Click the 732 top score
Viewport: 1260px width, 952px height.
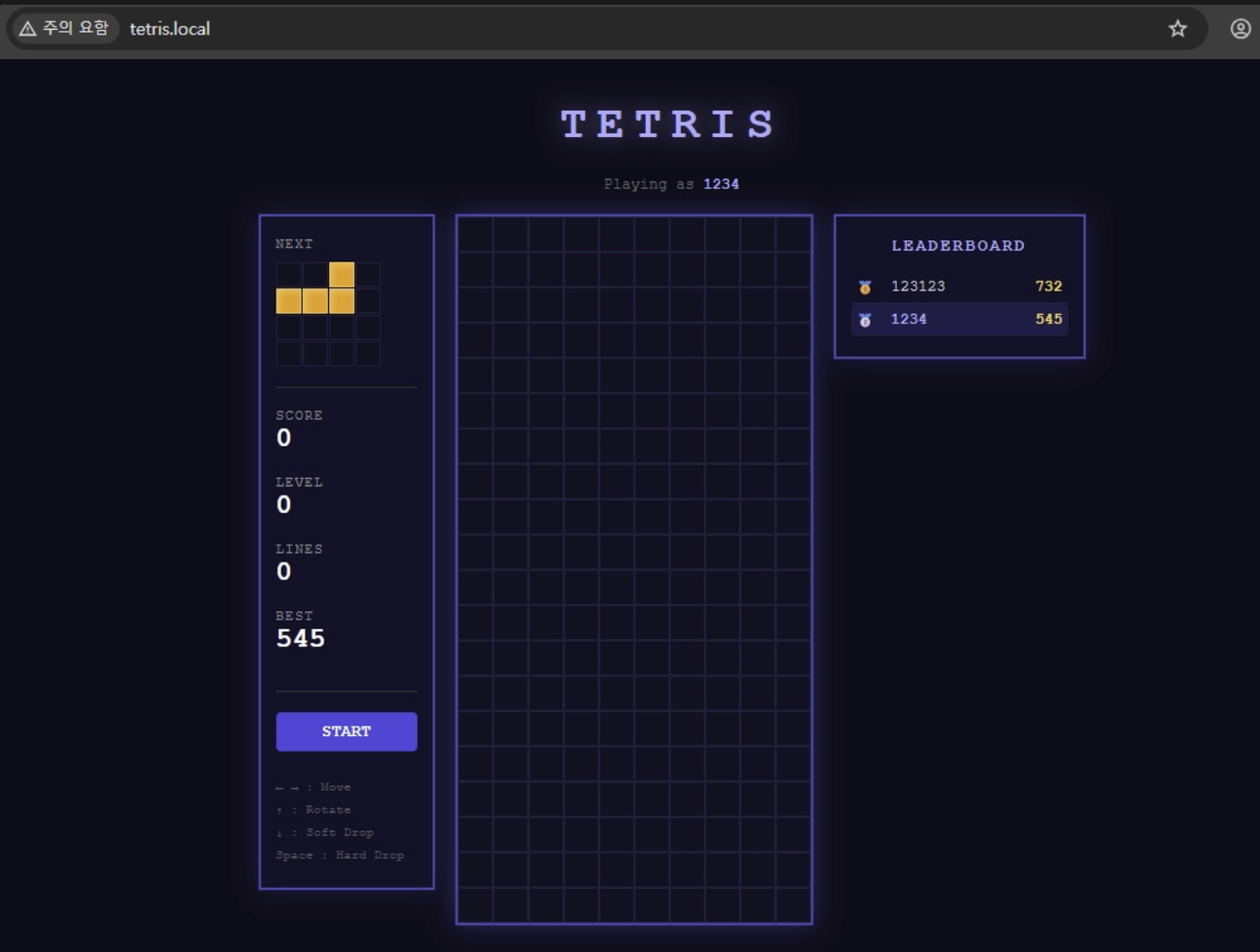(1048, 286)
